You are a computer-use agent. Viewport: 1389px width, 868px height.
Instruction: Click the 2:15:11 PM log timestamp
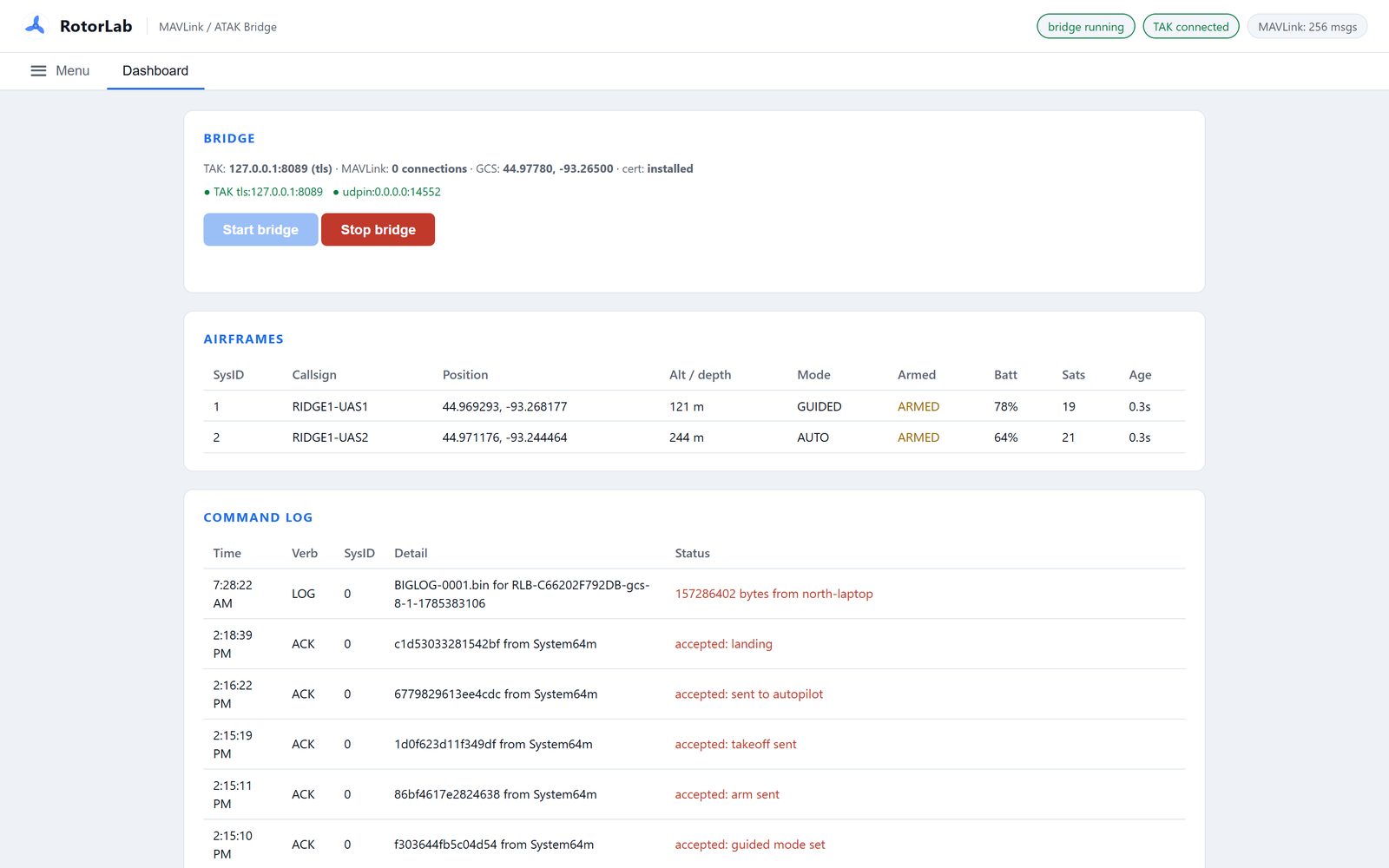point(233,794)
